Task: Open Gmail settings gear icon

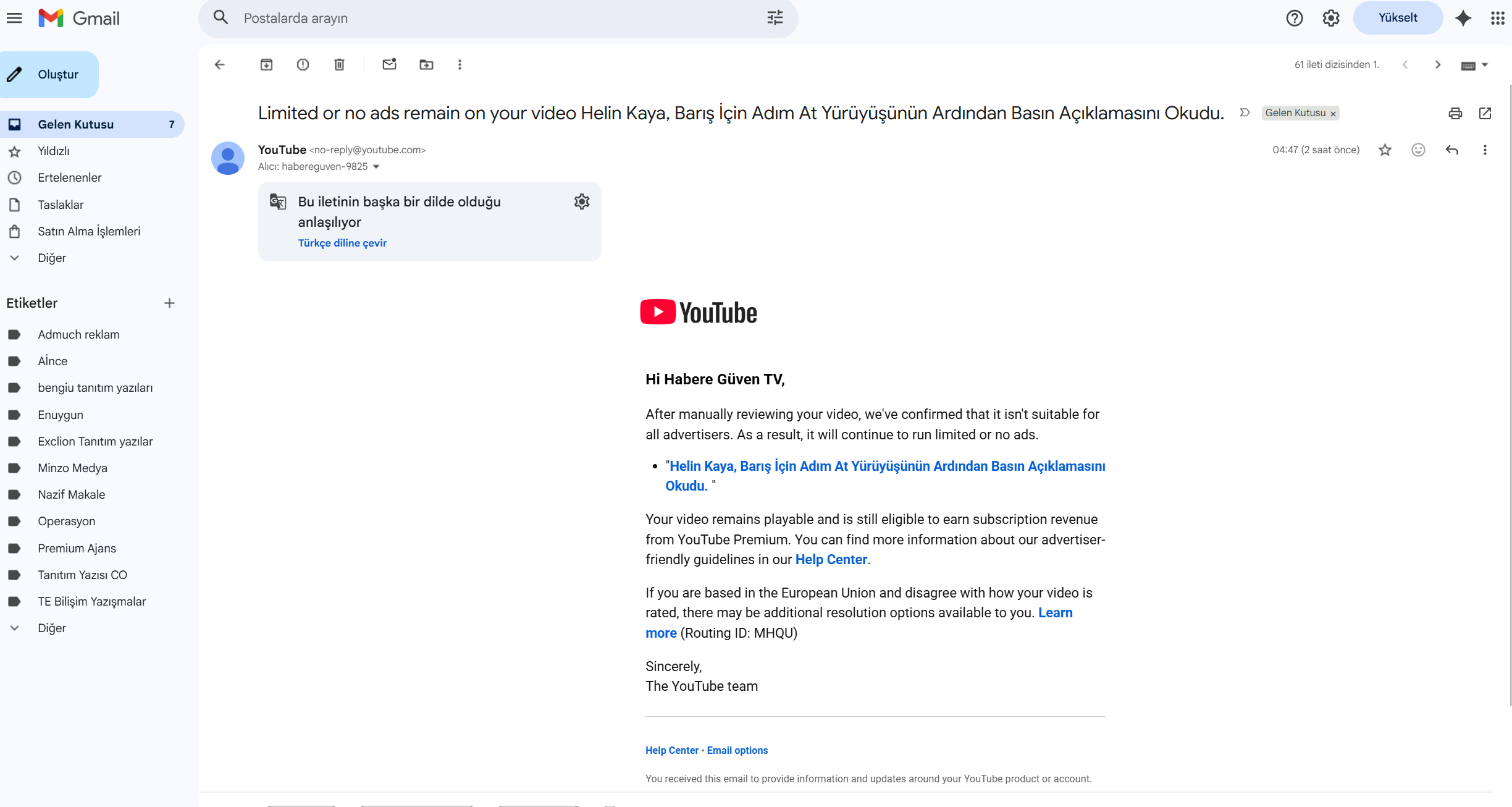Action: [1331, 18]
